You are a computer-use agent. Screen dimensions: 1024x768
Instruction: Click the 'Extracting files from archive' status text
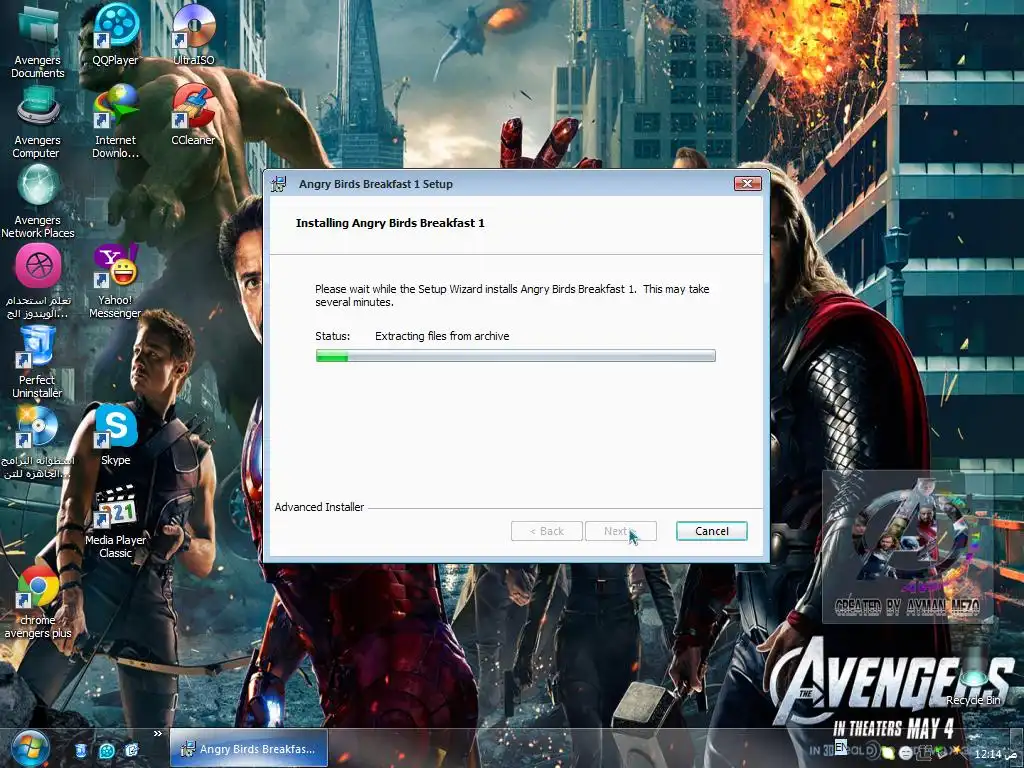(x=442, y=336)
